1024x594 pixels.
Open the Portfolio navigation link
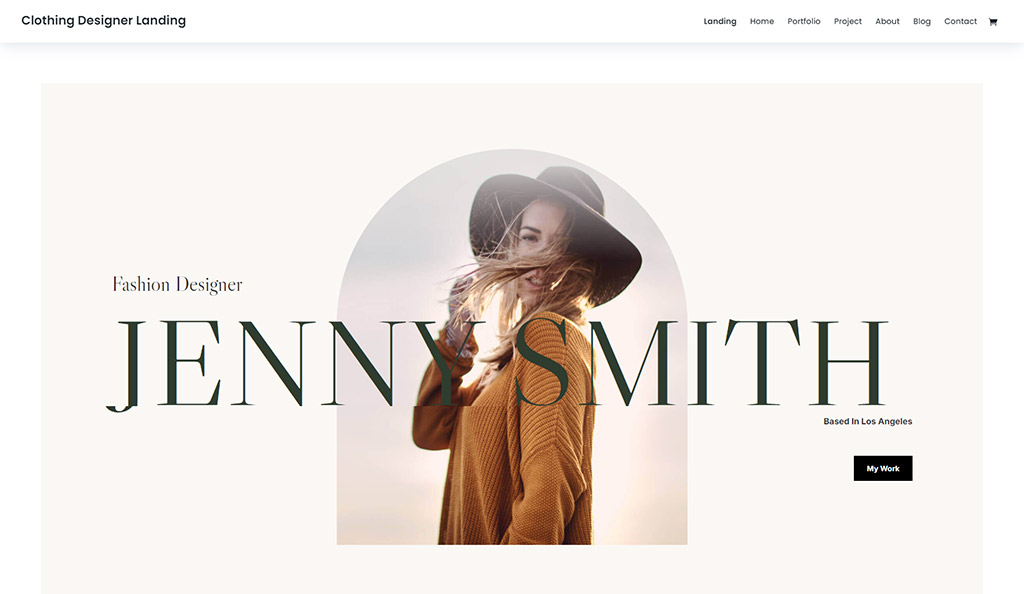(803, 22)
